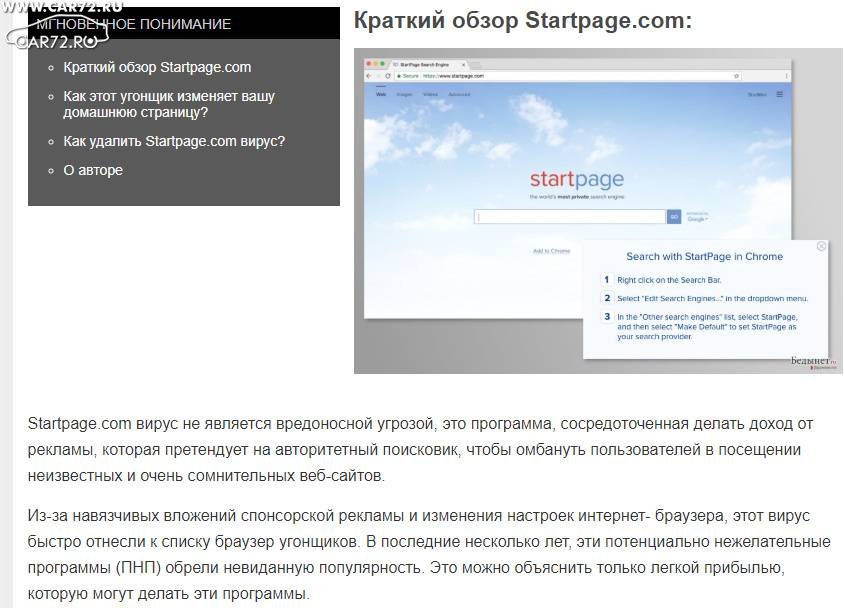
Task: Click the 'МГНОВЕННОЕ ПОНИМАНИЕ' sidebar header
Action: coord(133,24)
